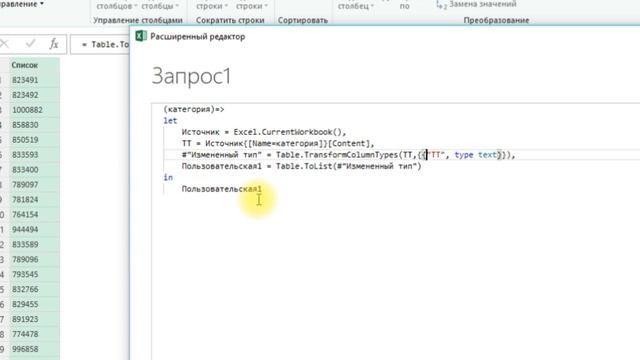Click the final 'Пользовательская1' result line
The height and width of the screenshot is (360, 640).
[x=222, y=189]
